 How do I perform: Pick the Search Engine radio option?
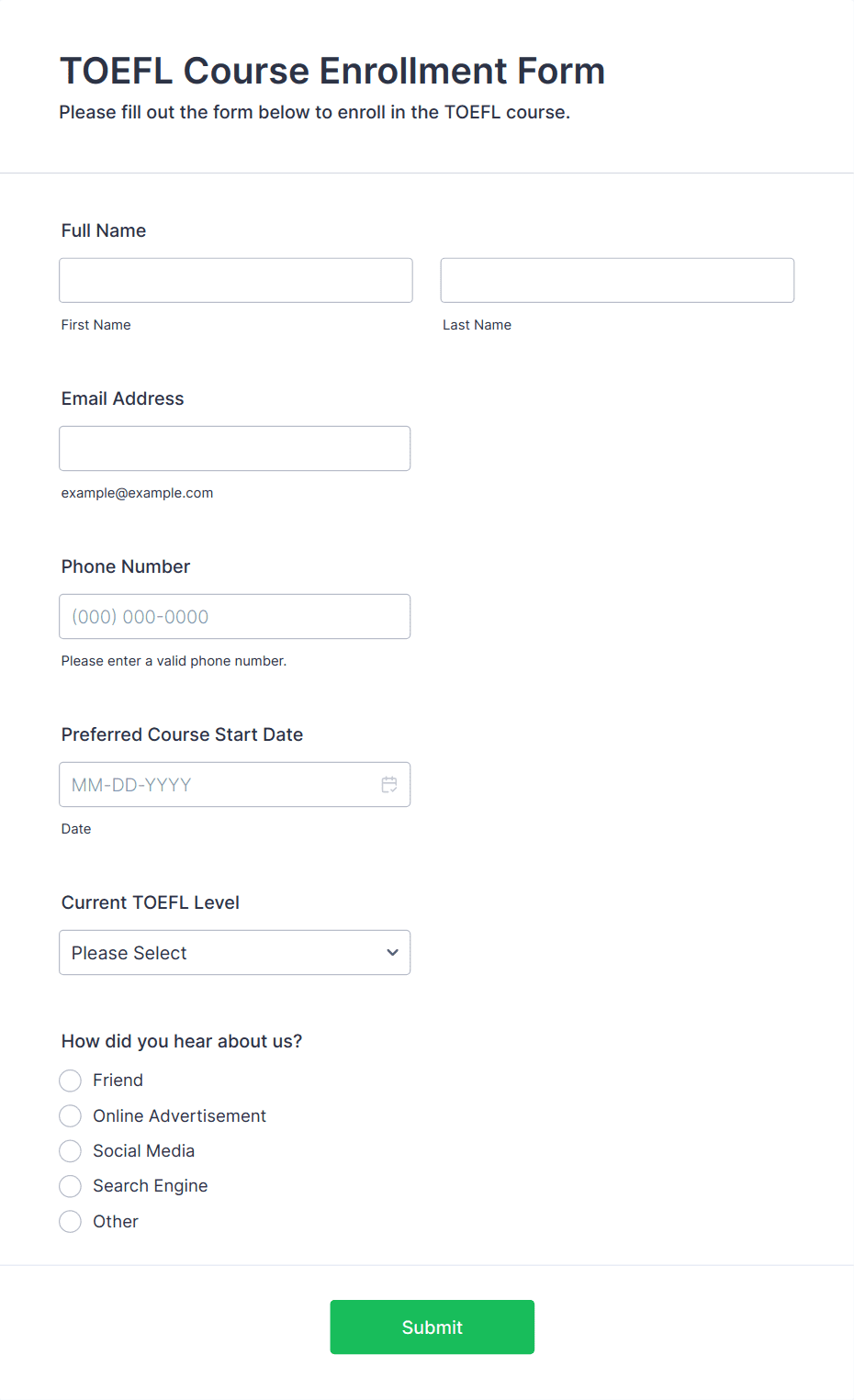(x=71, y=1186)
